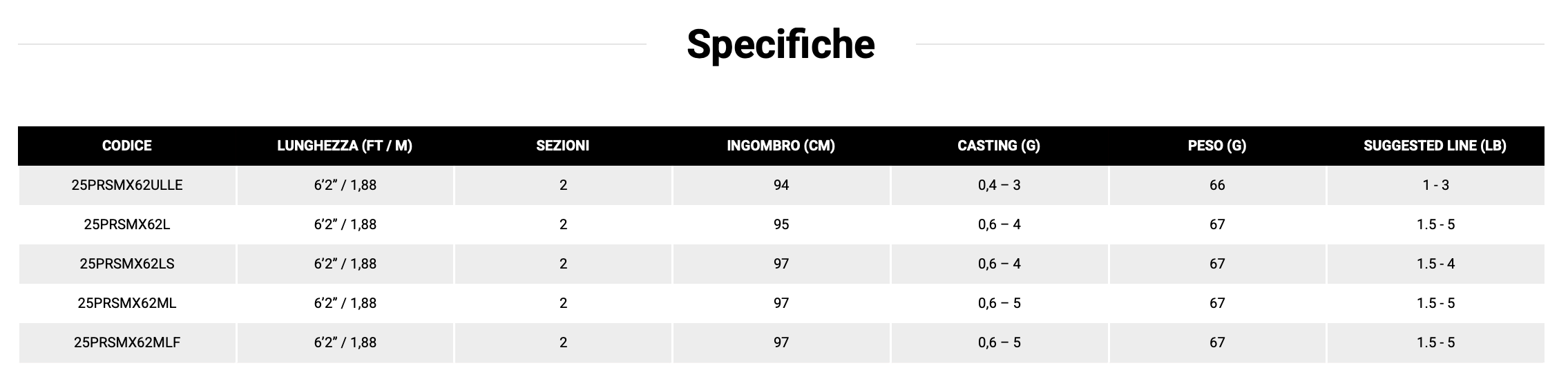The height and width of the screenshot is (388, 1568).
Task: Click the 25PRSMX62ML code cell
Action: [127, 303]
